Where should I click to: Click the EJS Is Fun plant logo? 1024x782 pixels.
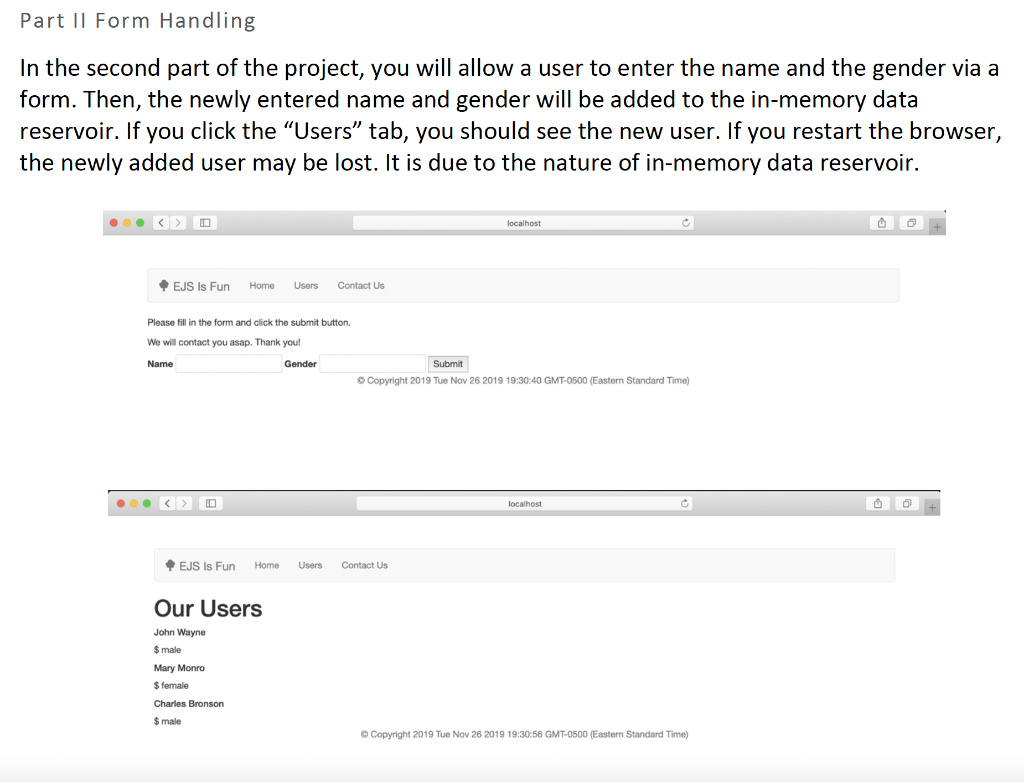click(164, 285)
